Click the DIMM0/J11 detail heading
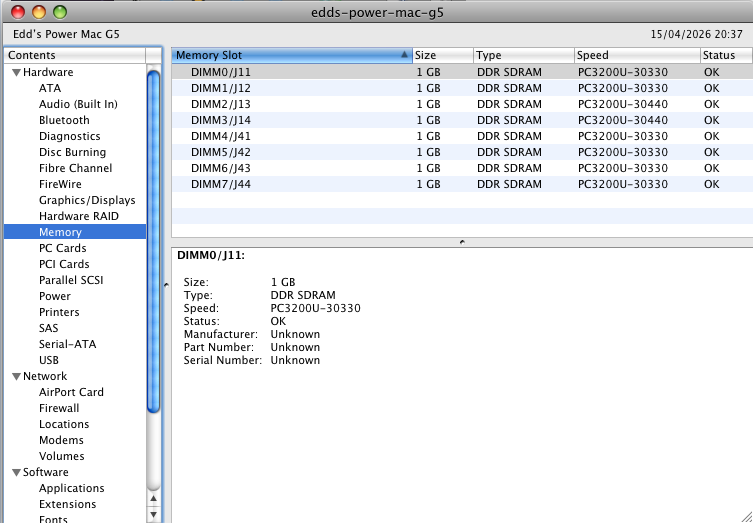Screen dimensions: 753x523 [x=211, y=256]
